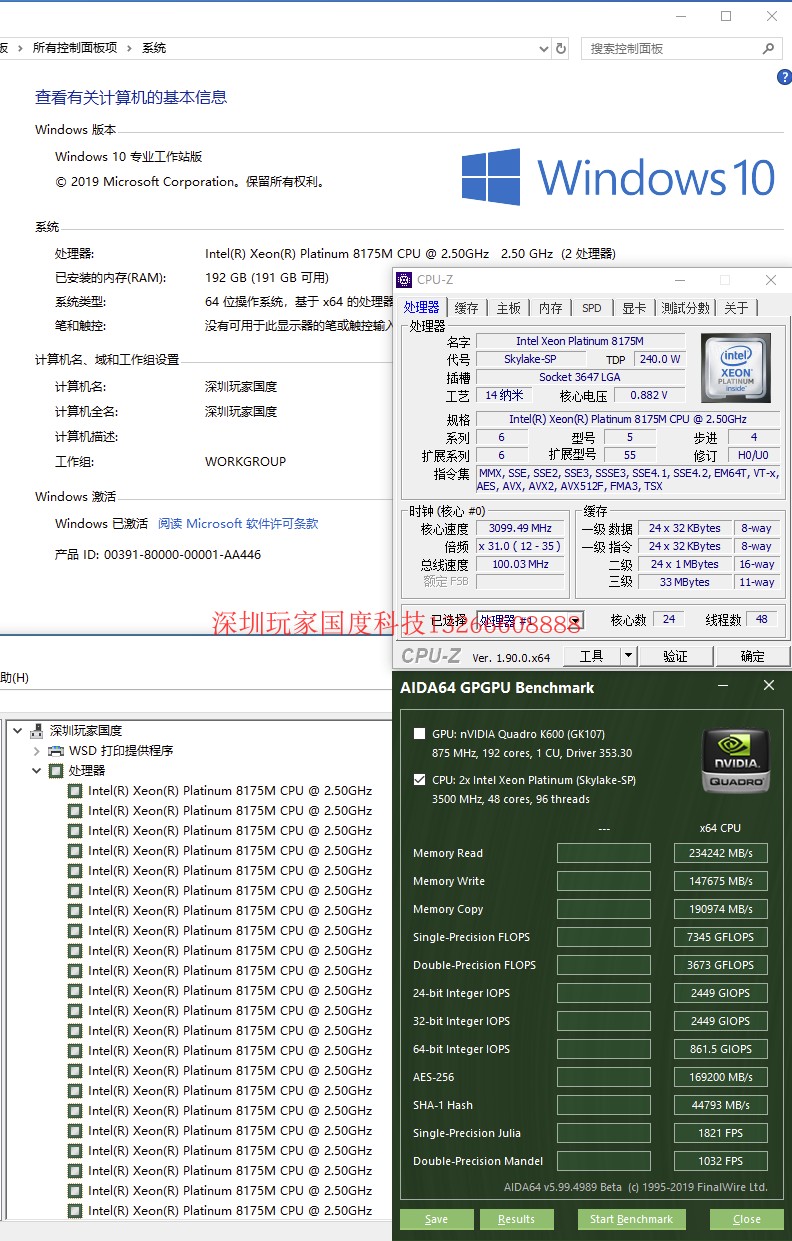Image resolution: width=792 pixels, height=1241 pixels.
Task: Open the 阅读 Microsoft 软件许可条款 link
Action: (238, 523)
